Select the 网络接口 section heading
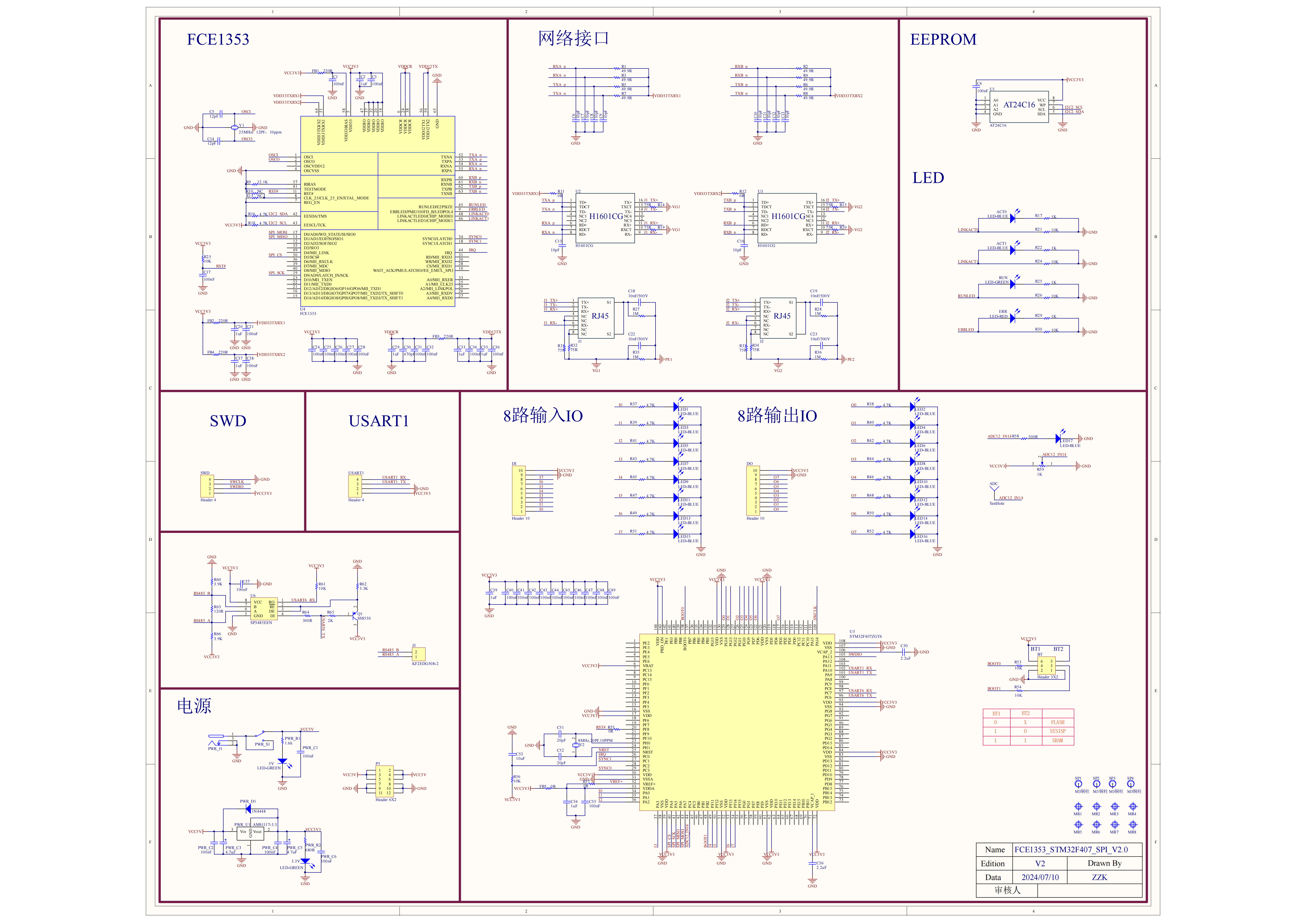Screen dimensions: 1308x924 pos(574,38)
